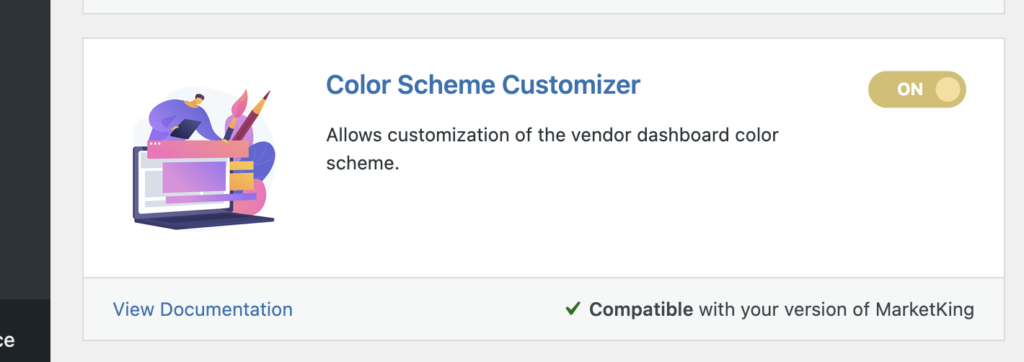Click the bottom edge of the card above
1024x362 pixels.
[543, 13]
